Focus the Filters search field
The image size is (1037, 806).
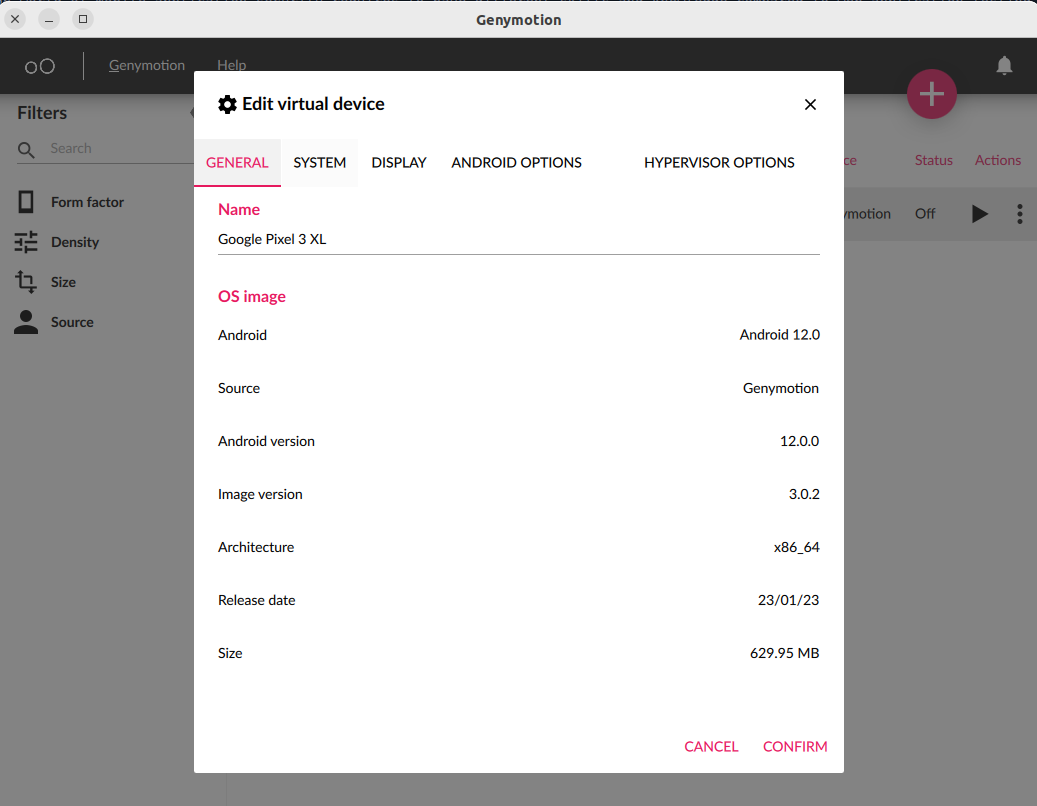pos(119,149)
